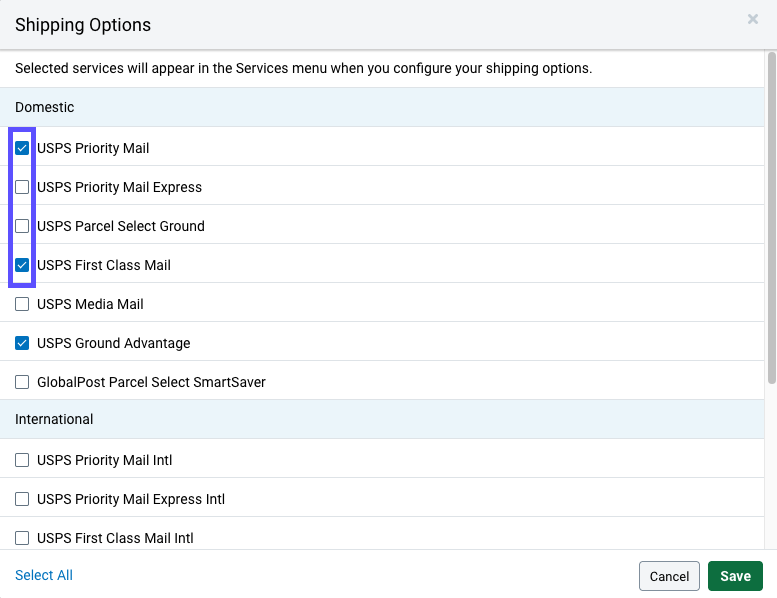Close the Shipping Options dialog

[753, 19]
